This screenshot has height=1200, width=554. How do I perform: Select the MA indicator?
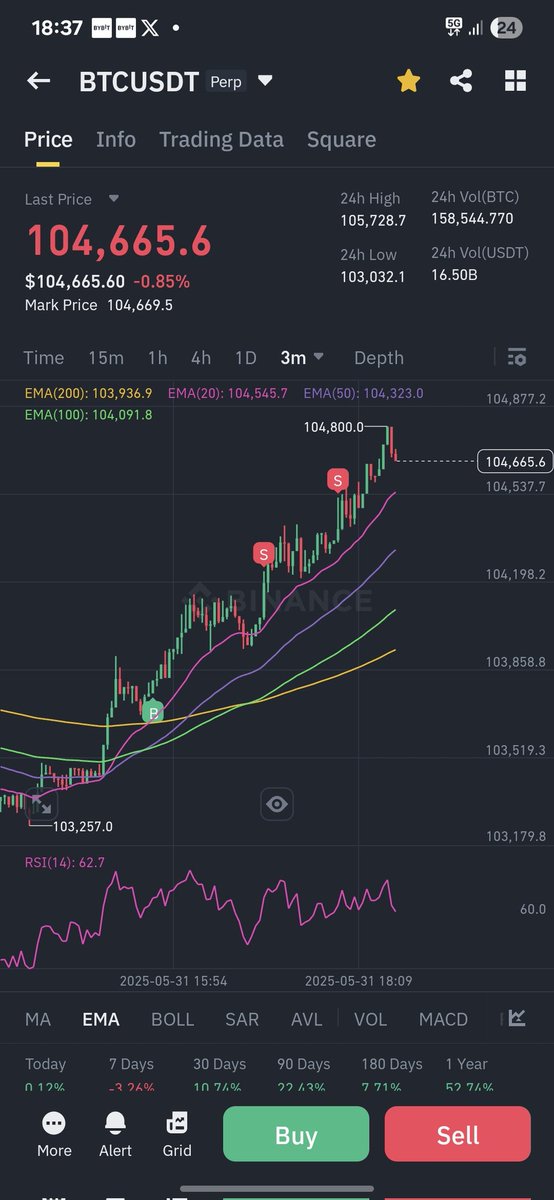pos(38,1019)
